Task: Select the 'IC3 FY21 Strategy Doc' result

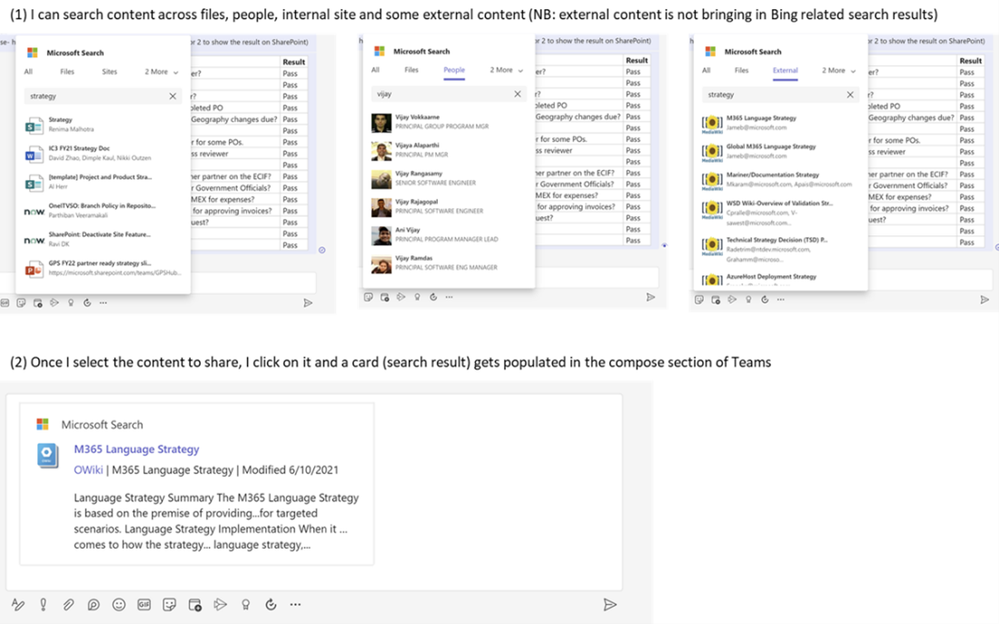Action: 103,153
